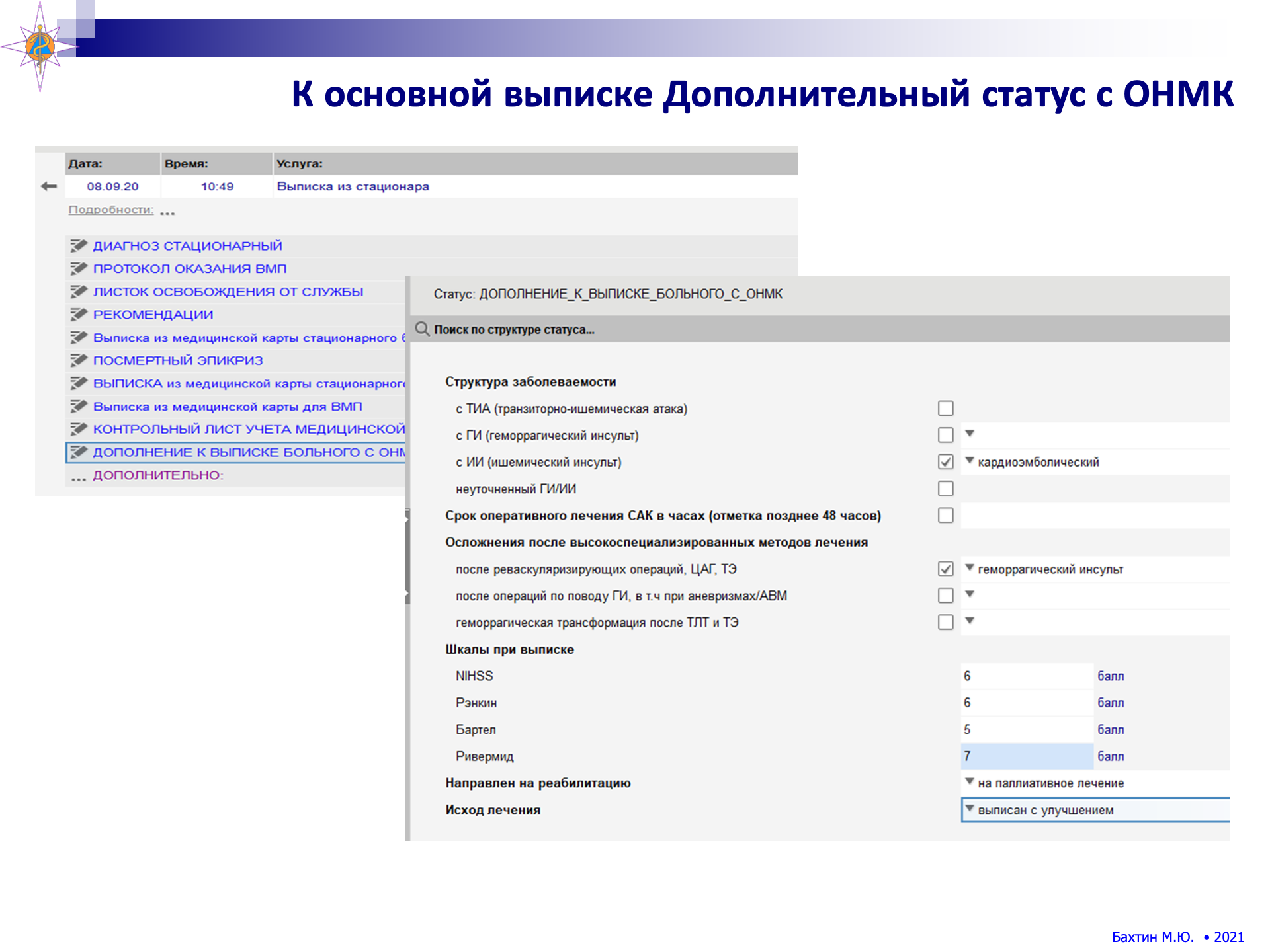Image resolution: width=1270 pixels, height=952 pixels.
Task: Click the ellipsis after Подробности
Action: coord(167,213)
